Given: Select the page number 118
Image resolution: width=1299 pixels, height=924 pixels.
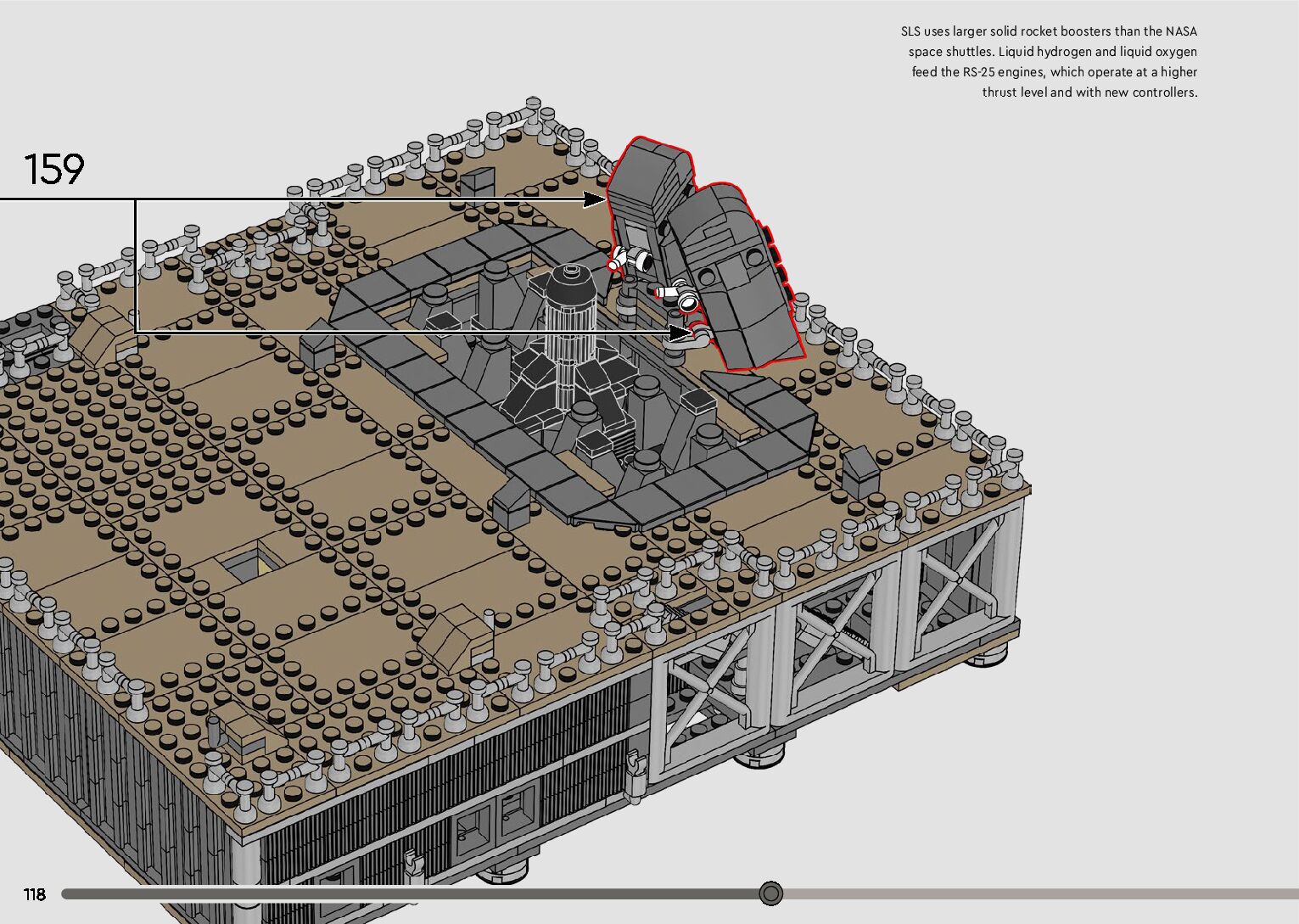Looking at the screenshot, I should tap(35, 894).
